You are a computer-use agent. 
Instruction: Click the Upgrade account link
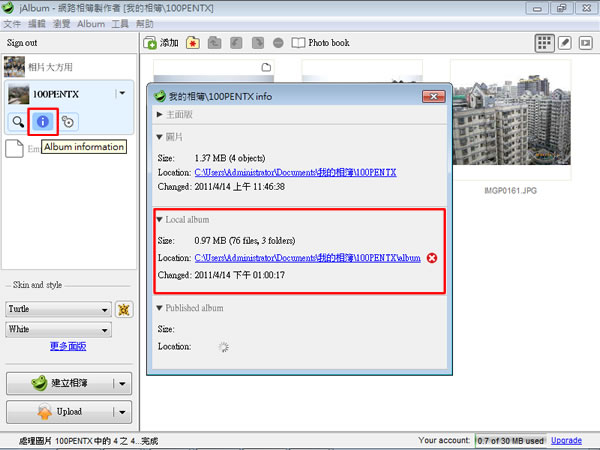(x=566, y=440)
